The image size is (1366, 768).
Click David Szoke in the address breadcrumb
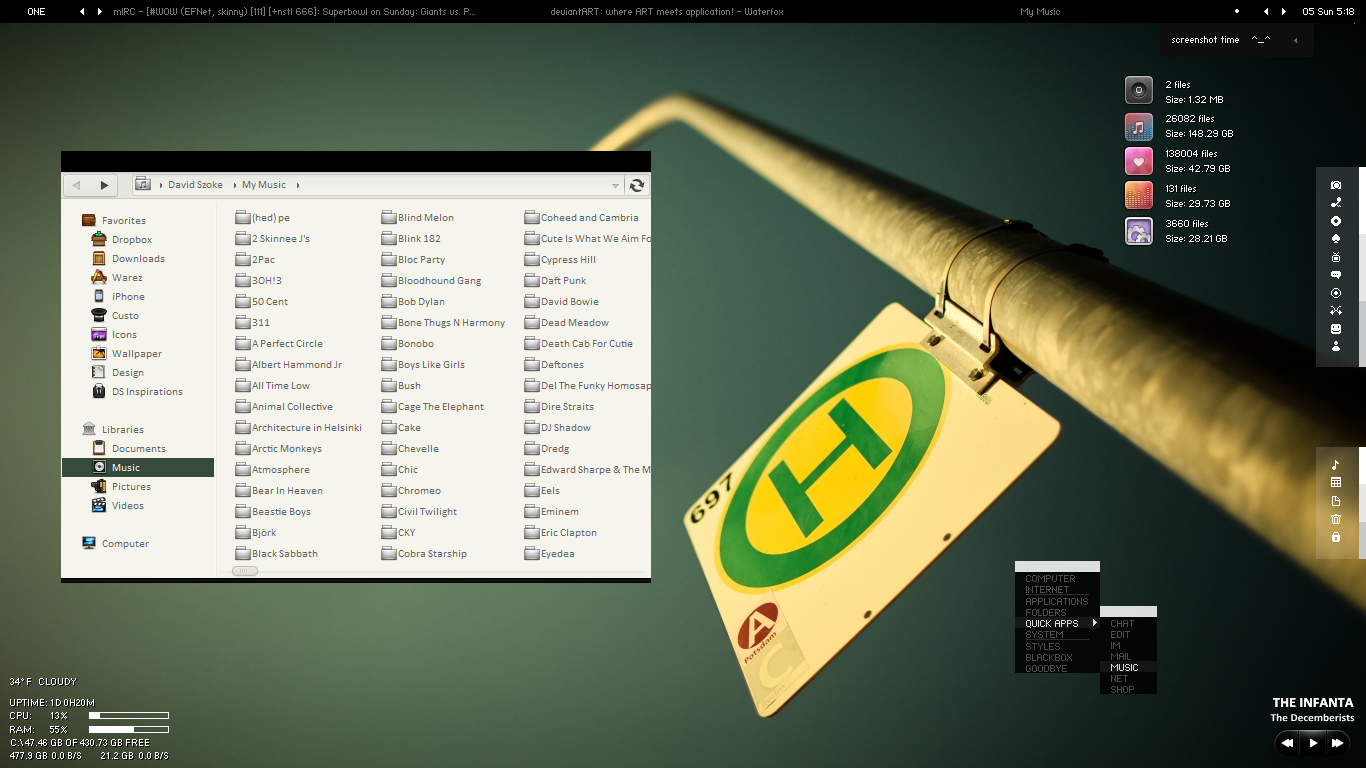(197, 185)
